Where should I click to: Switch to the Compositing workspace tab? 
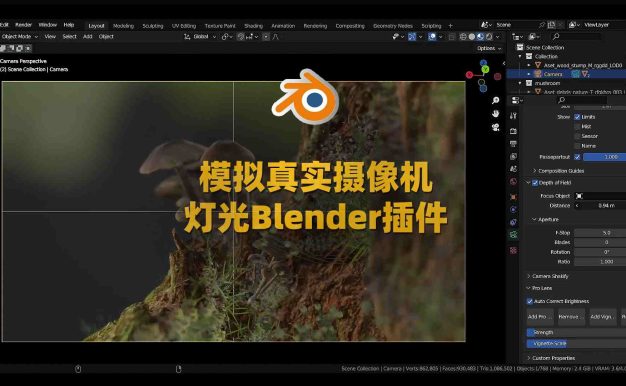(x=350, y=26)
